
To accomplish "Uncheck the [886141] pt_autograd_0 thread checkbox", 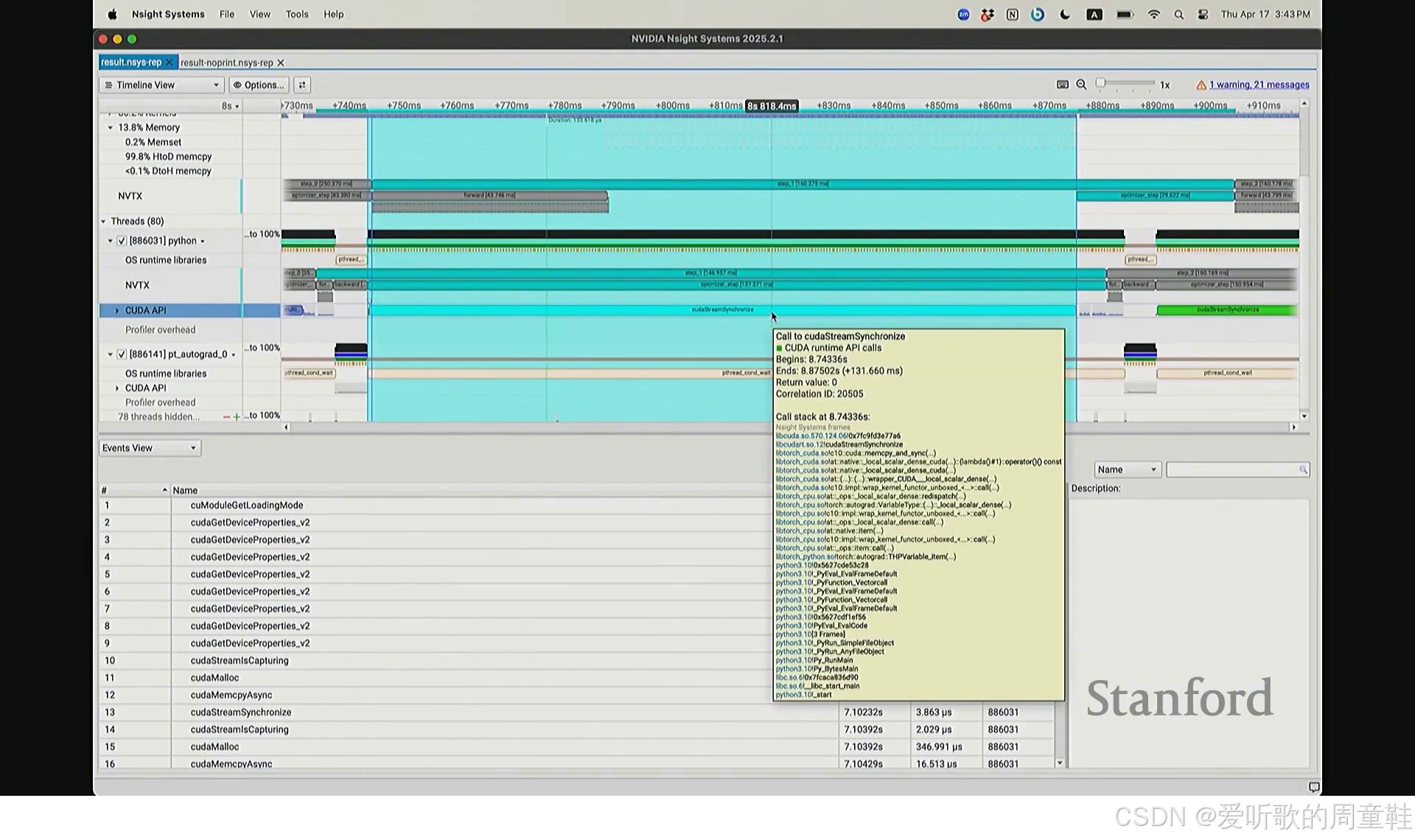I will [x=122, y=354].
